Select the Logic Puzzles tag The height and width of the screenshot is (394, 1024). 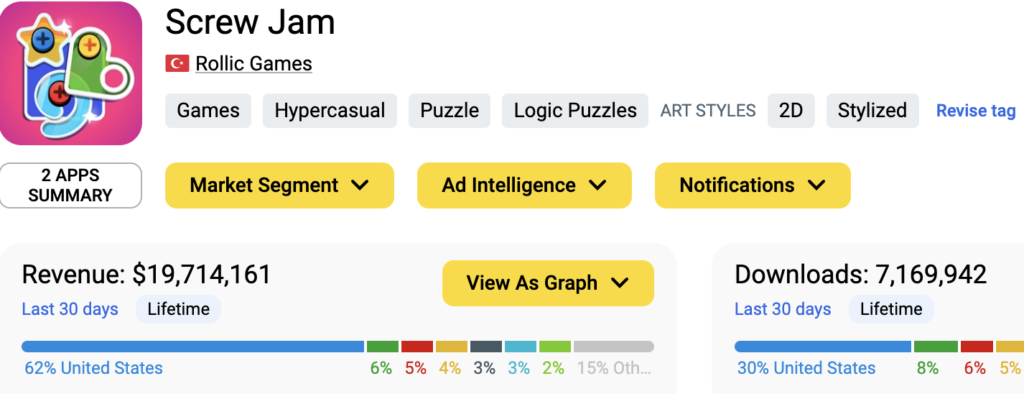(x=575, y=110)
